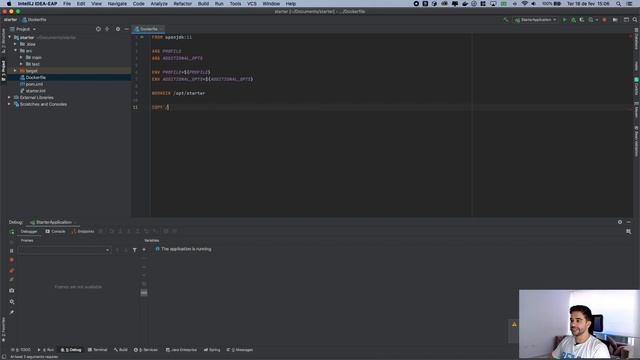Click the Debug sidebar settings gear icon
640x360 pixels.
(x=11, y=302)
